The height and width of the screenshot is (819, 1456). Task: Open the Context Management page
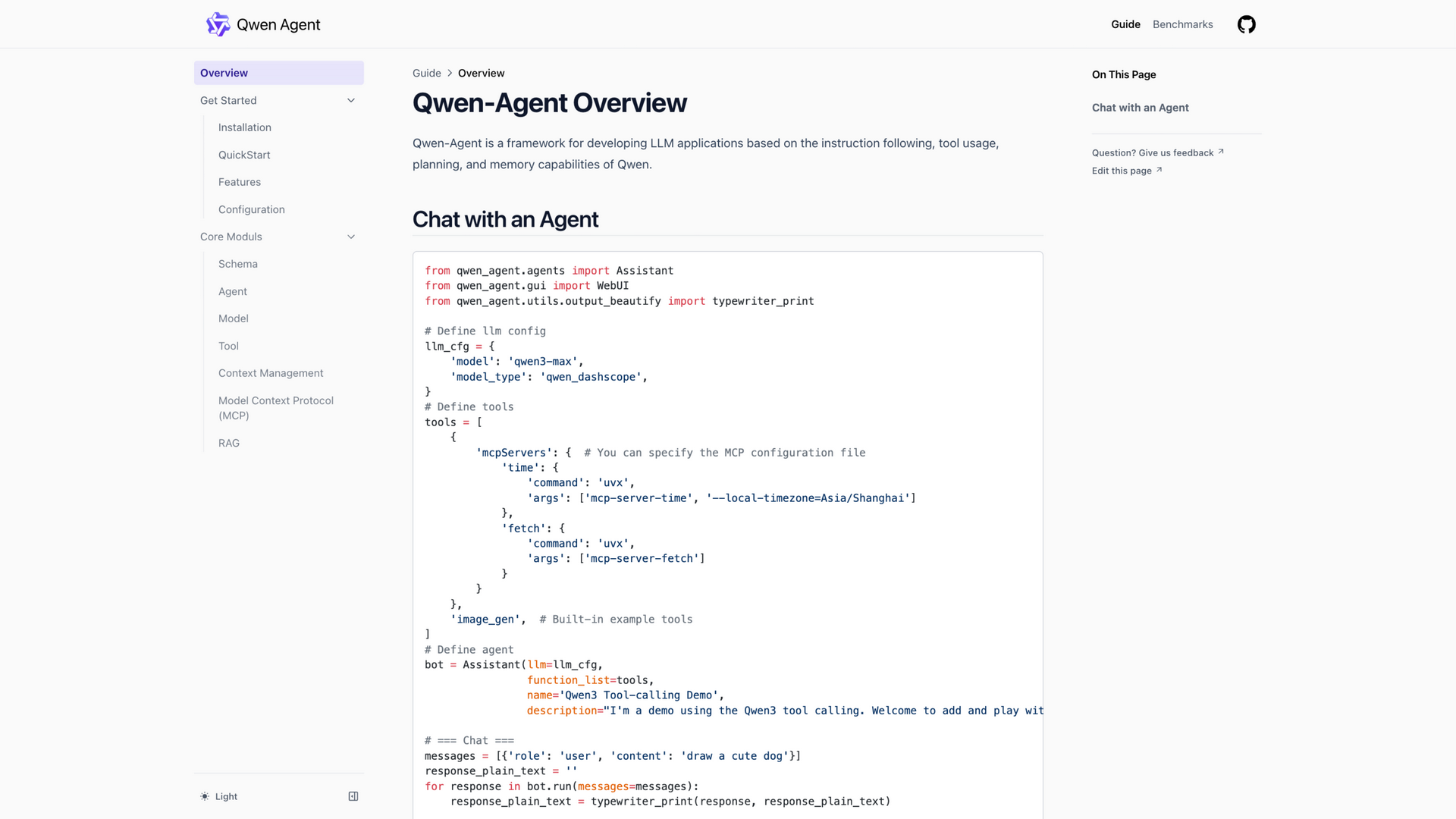coord(271,373)
